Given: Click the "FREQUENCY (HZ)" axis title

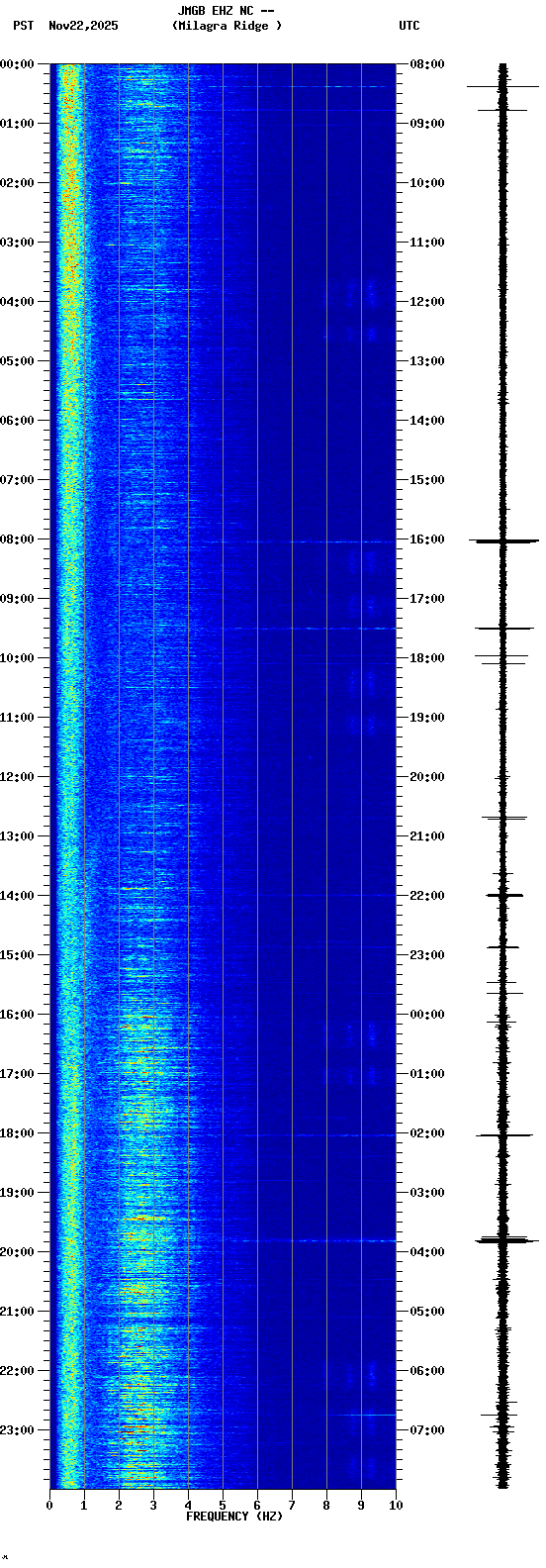Looking at the screenshot, I should coord(234,1517).
